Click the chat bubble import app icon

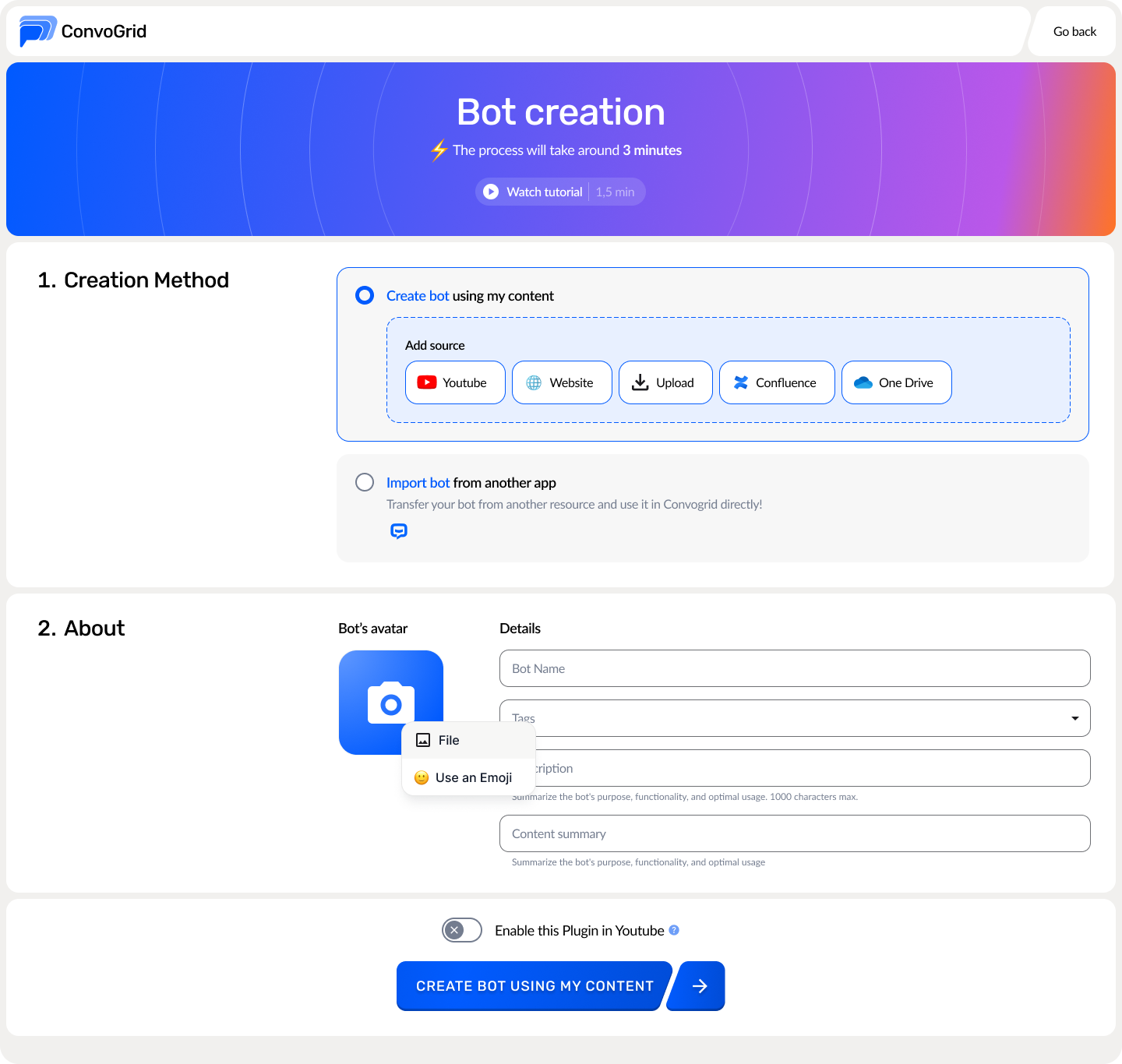[398, 531]
